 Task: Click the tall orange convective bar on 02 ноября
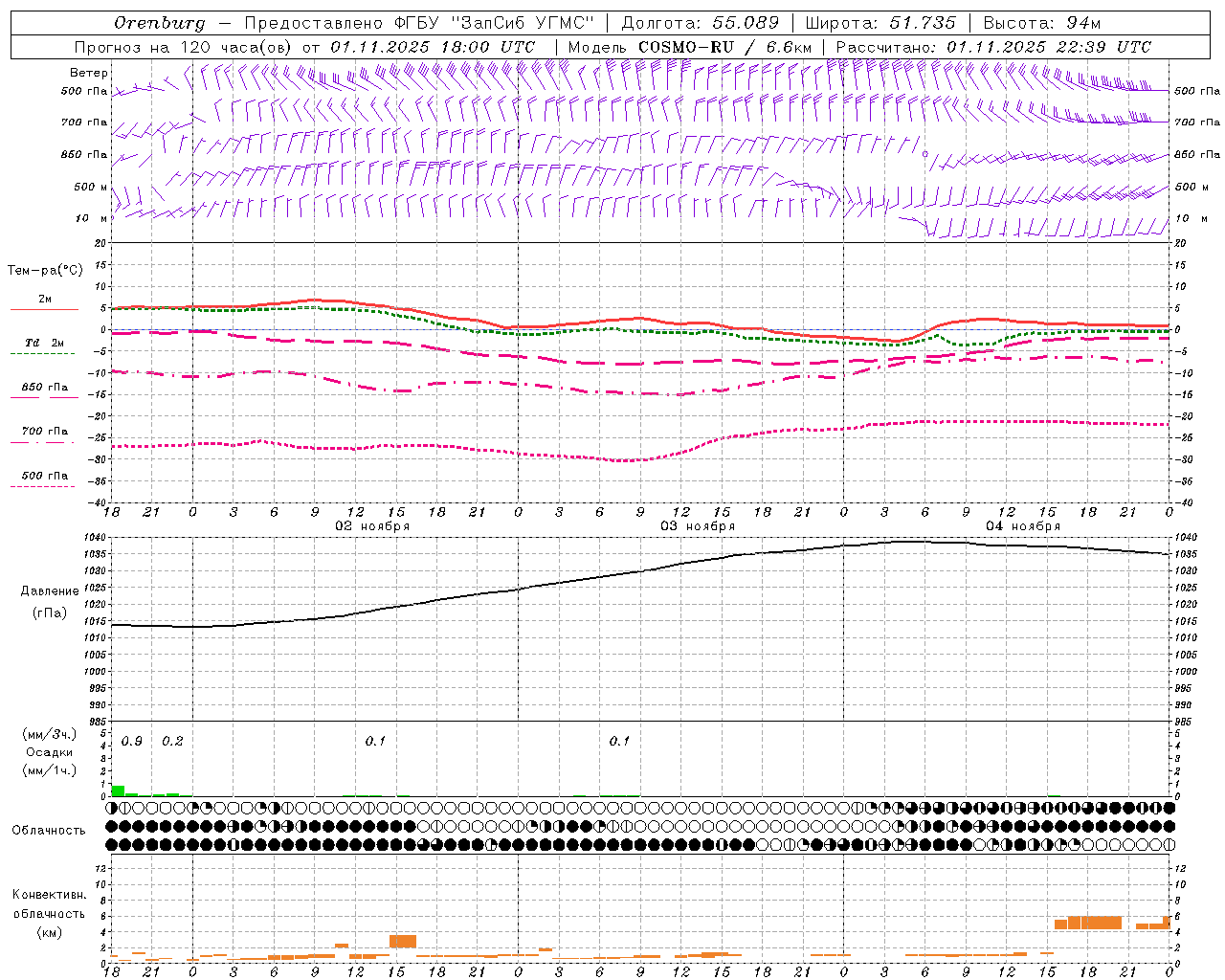(x=403, y=941)
